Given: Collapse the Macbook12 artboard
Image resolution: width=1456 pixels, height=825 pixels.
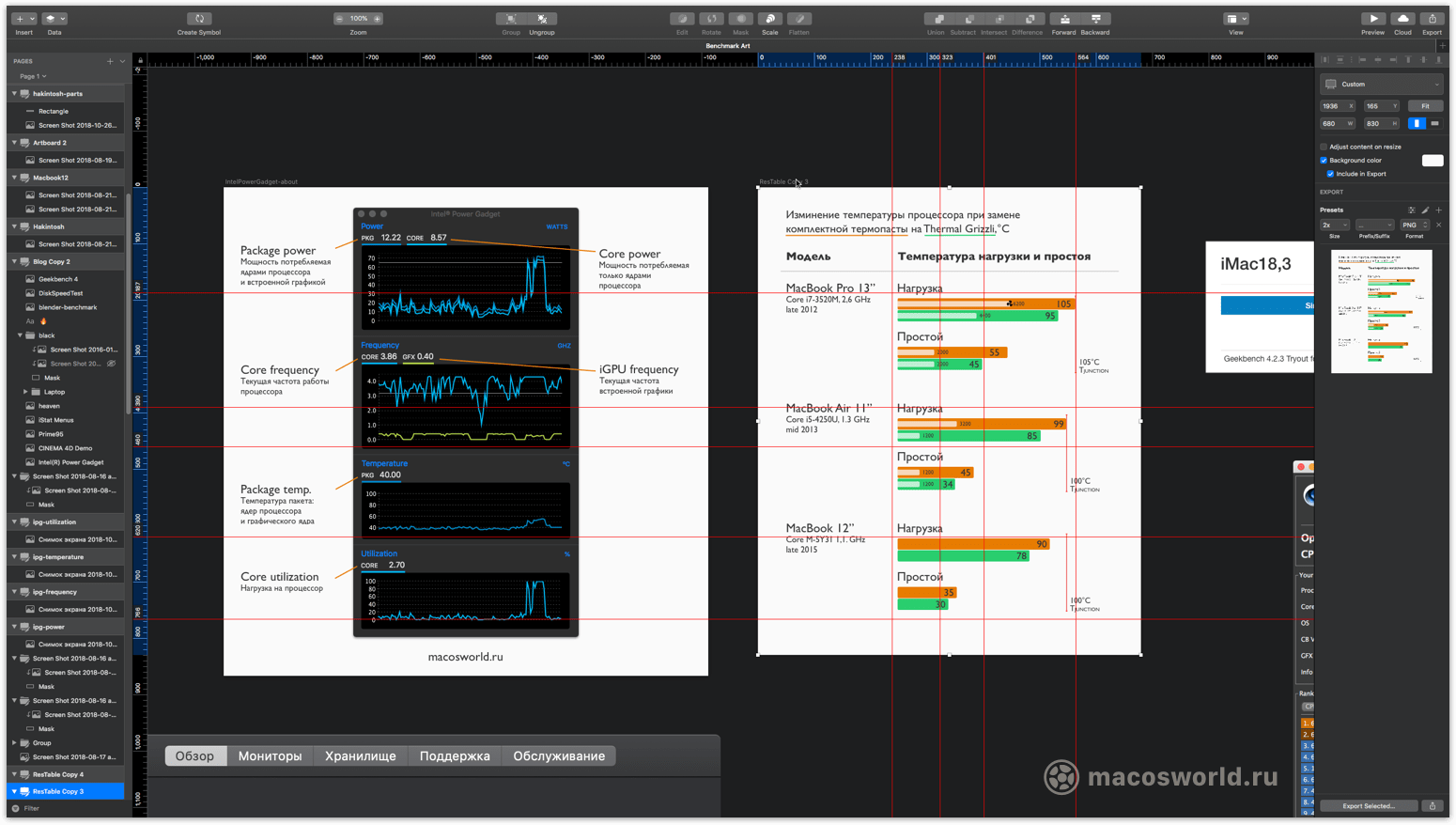Looking at the screenshot, I should pyautogui.click(x=14, y=178).
